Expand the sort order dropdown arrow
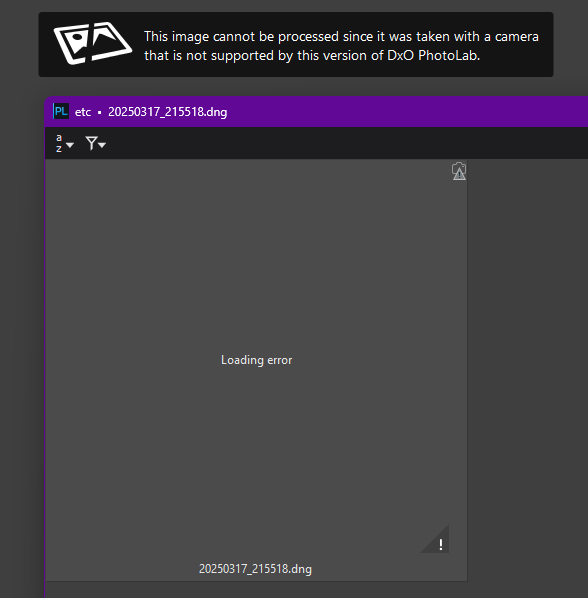This screenshot has height=598, width=588. click(70, 145)
